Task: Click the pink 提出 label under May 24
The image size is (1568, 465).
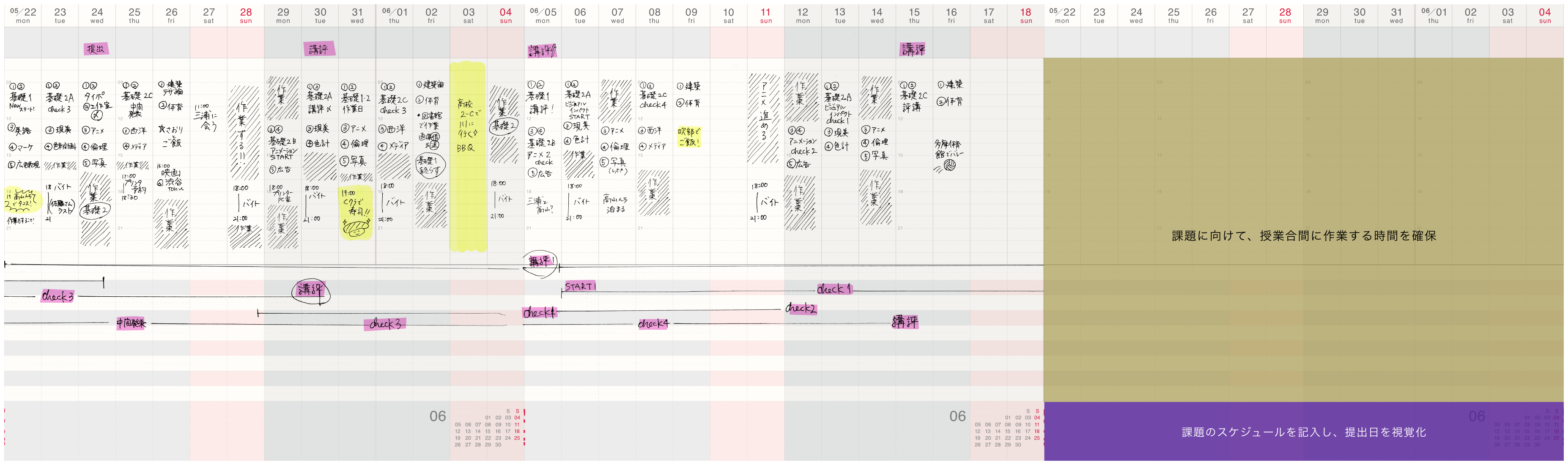Action: coord(96,49)
